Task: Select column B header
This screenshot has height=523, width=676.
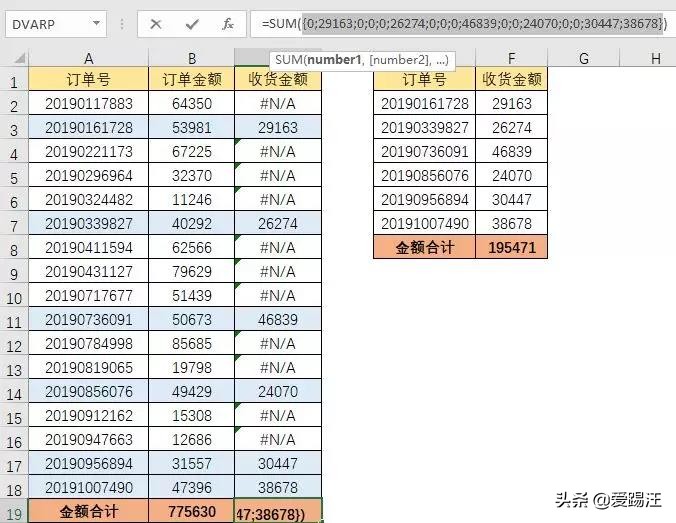Action: [x=192, y=58]
